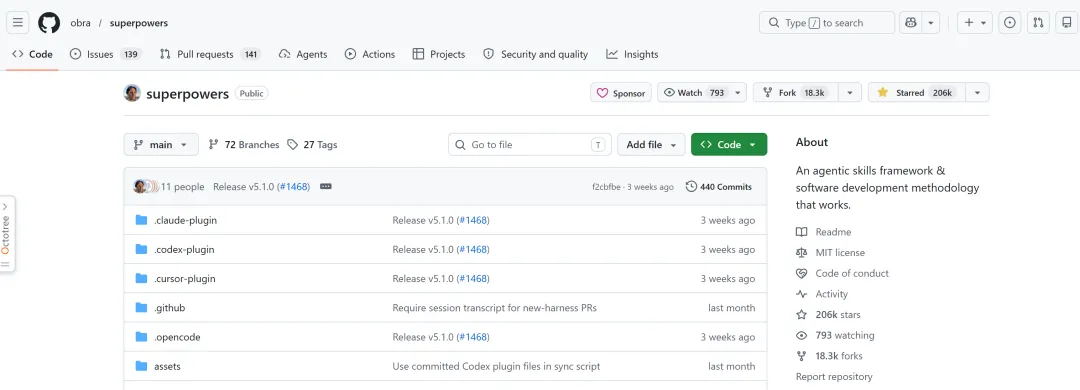1080x390 pixels.
Task: Click the repository owner avatar
Action: coord(132,93)
